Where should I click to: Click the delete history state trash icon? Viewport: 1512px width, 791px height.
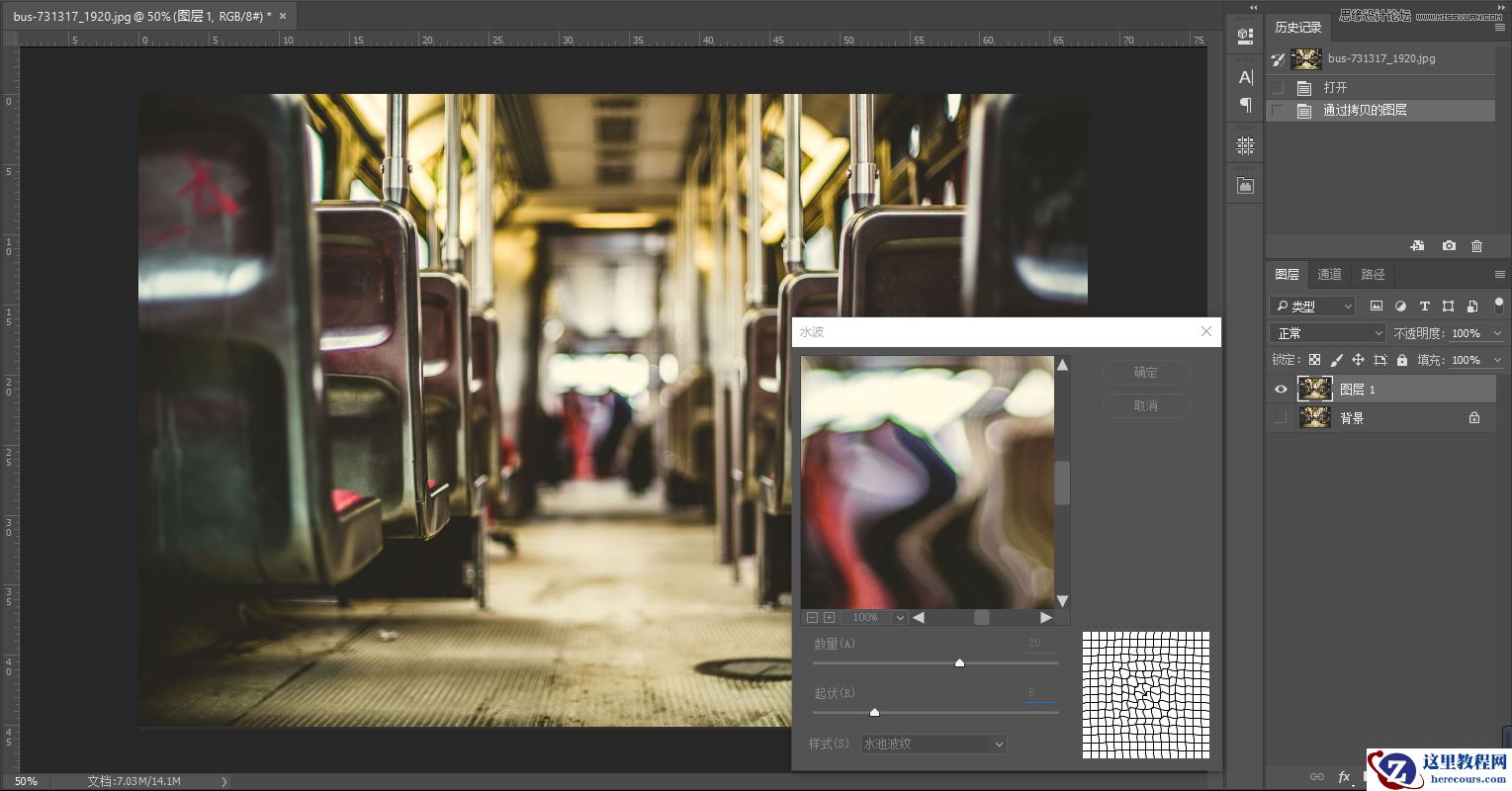tap(1476, 246)
